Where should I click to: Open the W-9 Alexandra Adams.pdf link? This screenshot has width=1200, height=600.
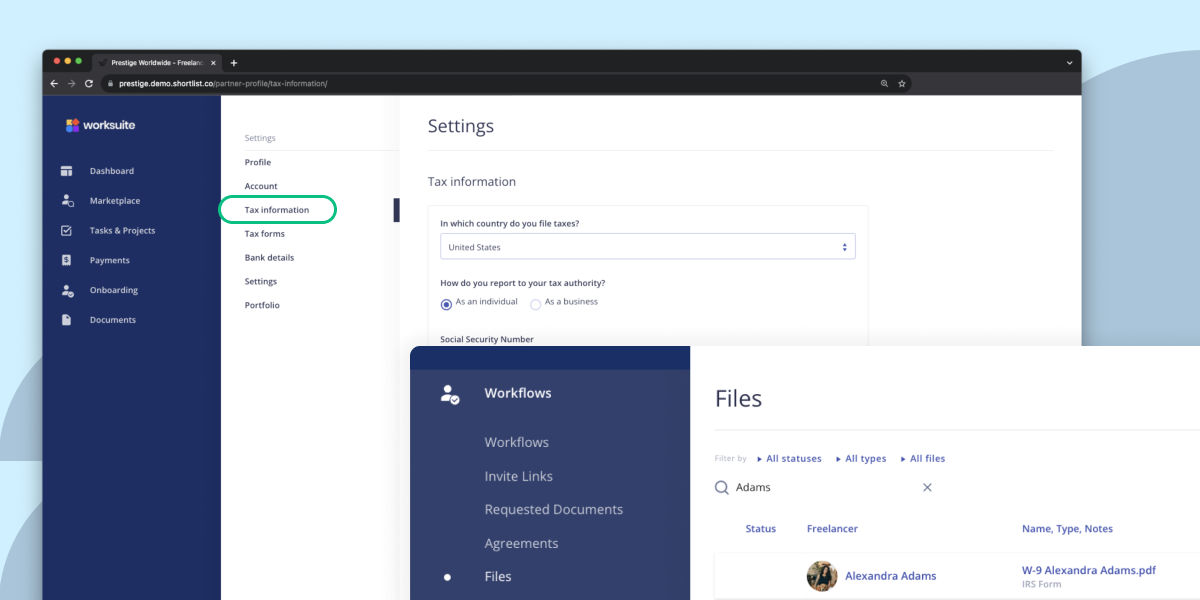[x=1088, y=570]
